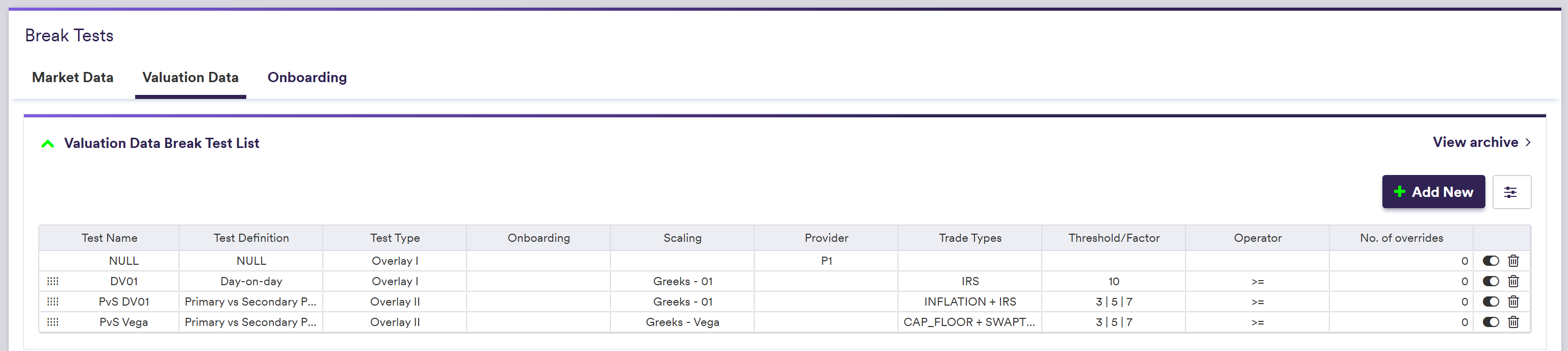Delete the NULL break test row

(x=1513, y=261)
